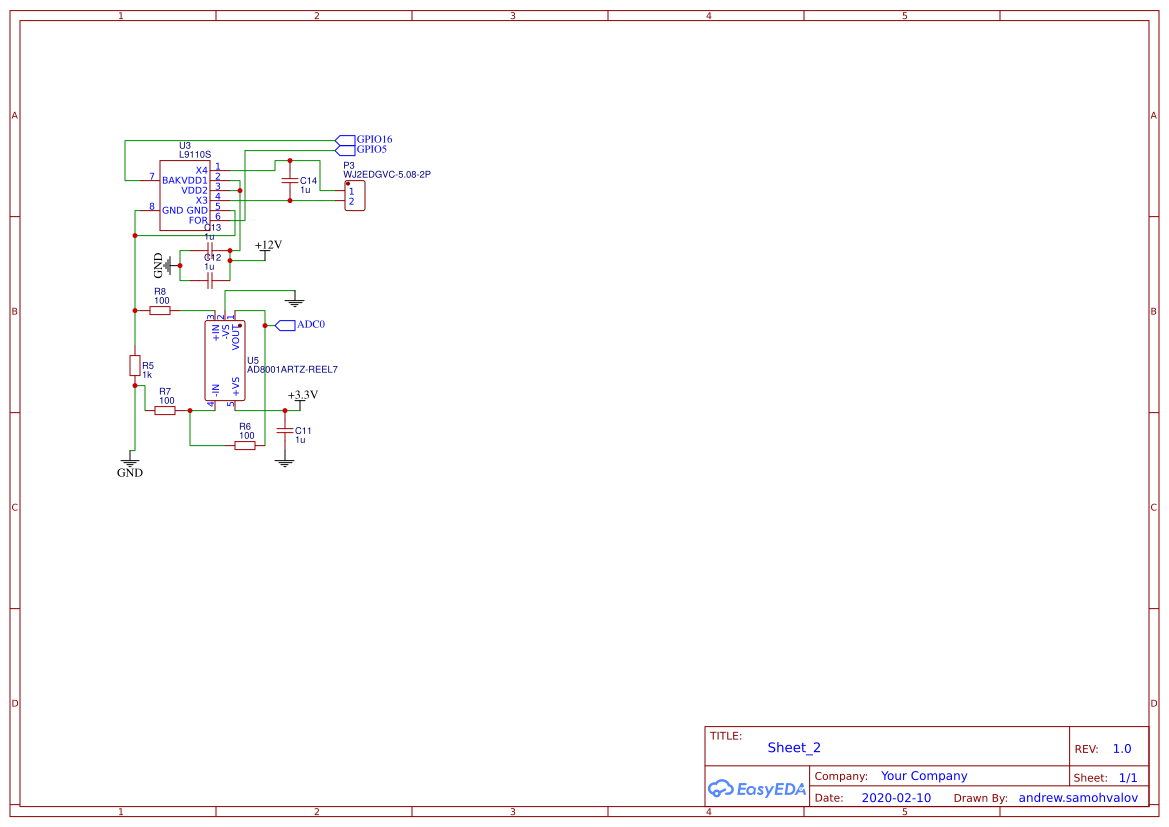Click the X4 pin label on U3
The height and width of the screenshot is (827, 1169).
(x=202, y=170)
